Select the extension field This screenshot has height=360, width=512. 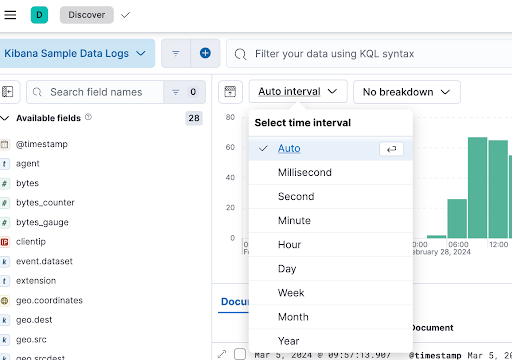pos(36,281)
